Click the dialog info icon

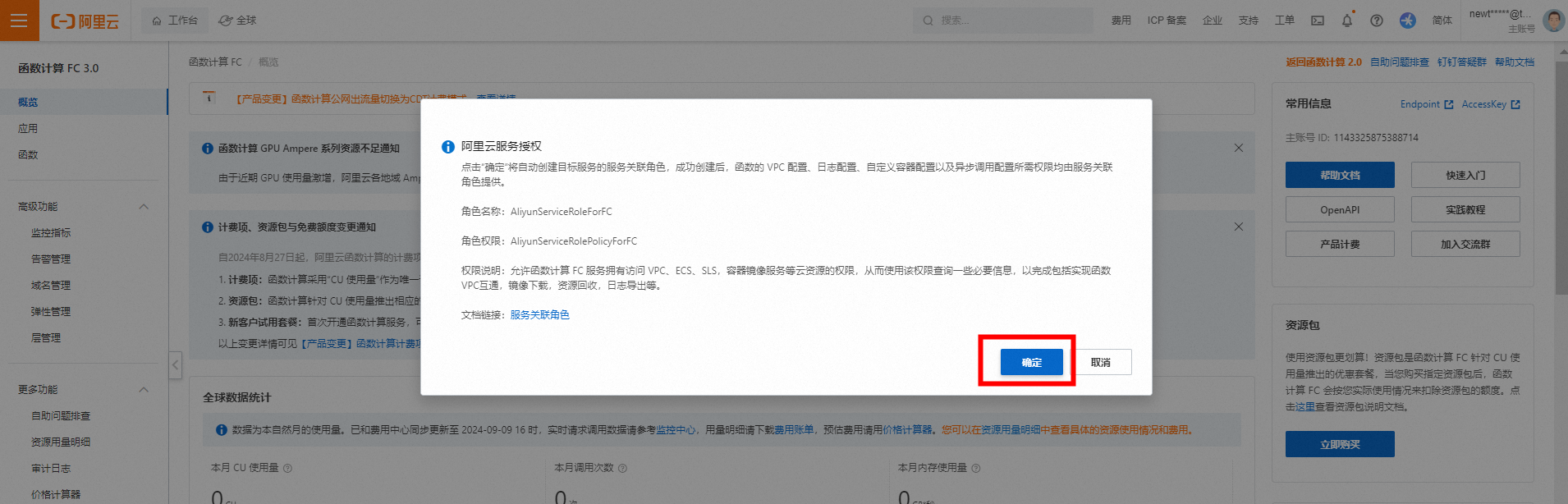(448, 147)
